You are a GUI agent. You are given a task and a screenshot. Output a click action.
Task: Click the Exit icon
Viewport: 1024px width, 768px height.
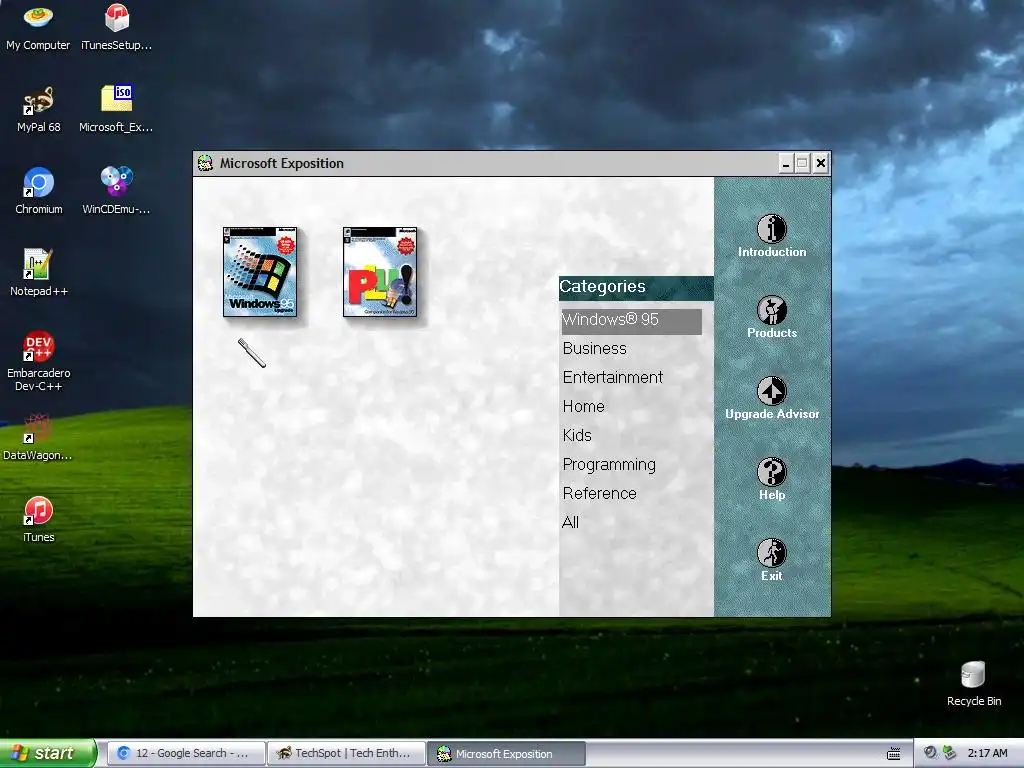pos(771,553)
